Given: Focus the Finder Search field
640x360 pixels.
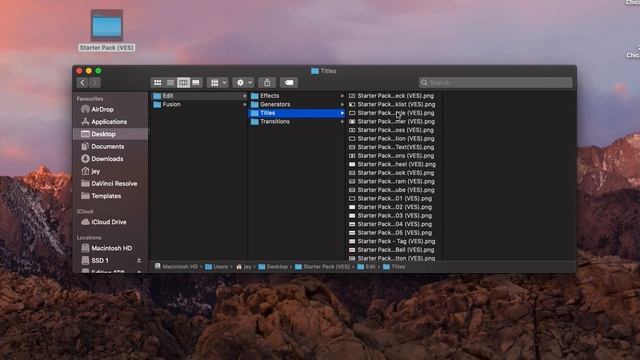Looking at the screenshot, I should pos(496,83).
